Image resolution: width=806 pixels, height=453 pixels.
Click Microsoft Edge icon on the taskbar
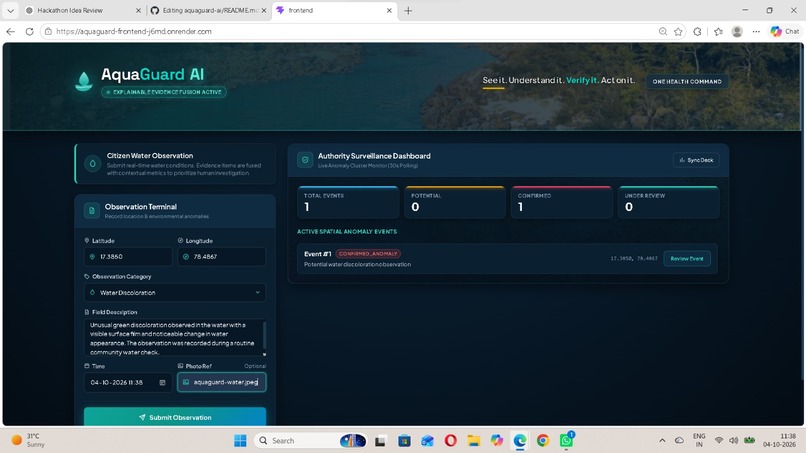[520, 441]
